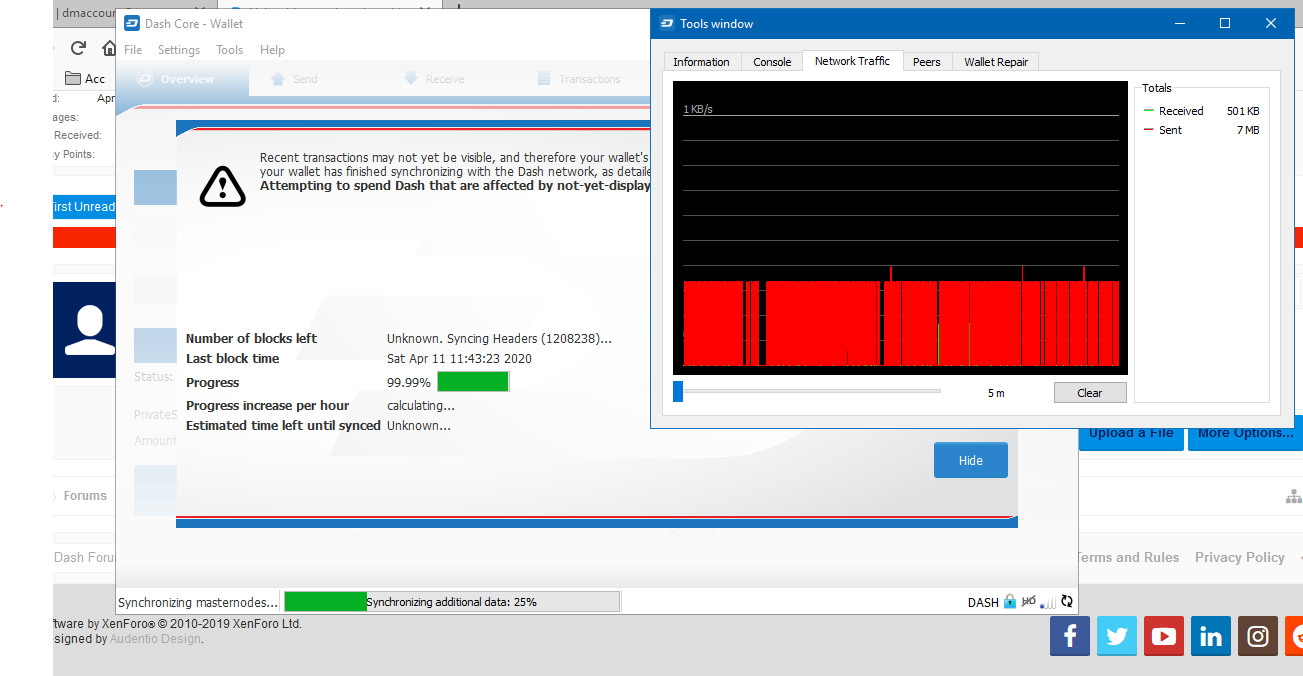Open the Instagram social icon

(1258, 636)
